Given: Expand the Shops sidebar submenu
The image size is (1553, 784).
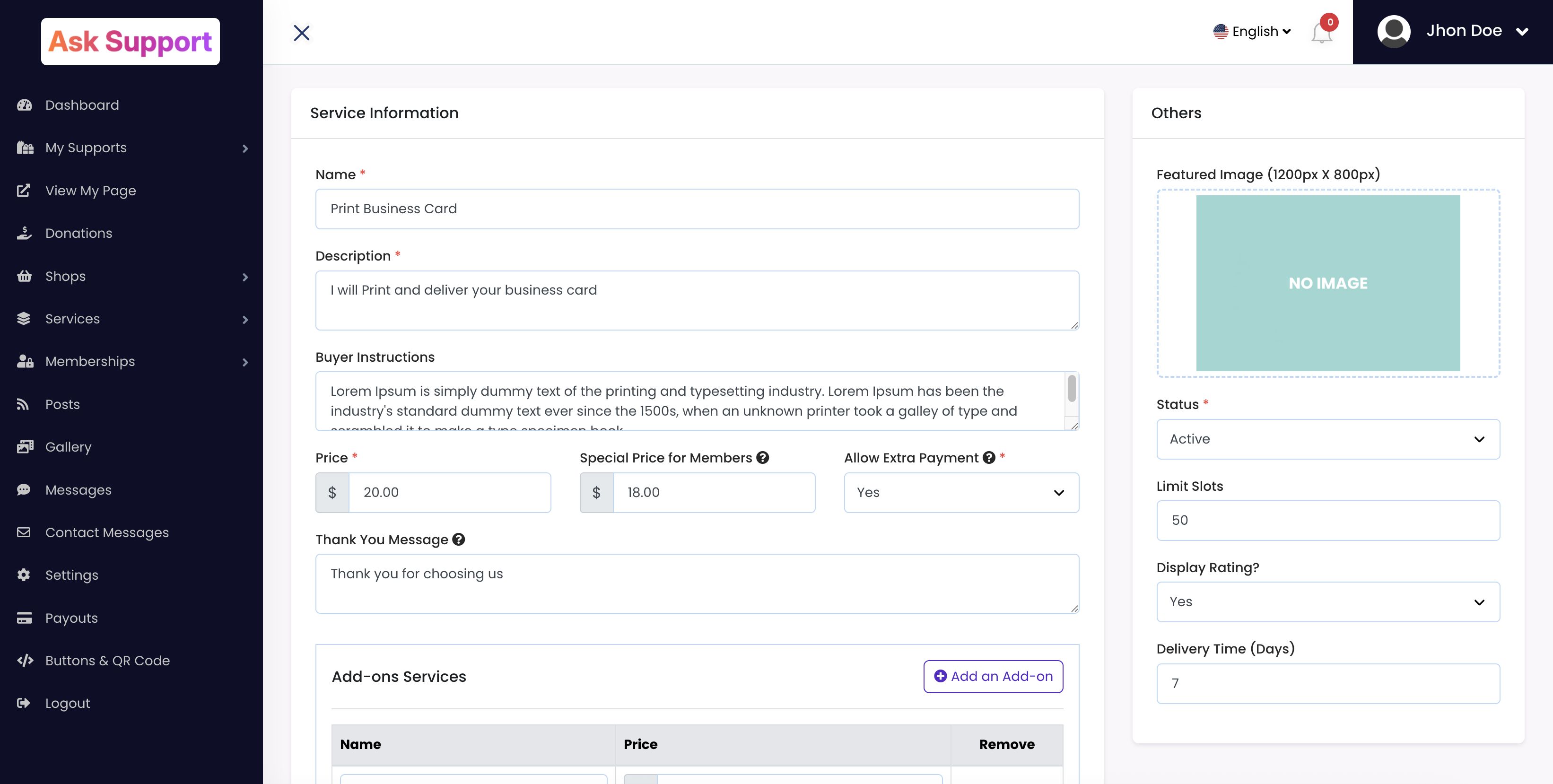Looking at the screenshot, I should (245, 277).
